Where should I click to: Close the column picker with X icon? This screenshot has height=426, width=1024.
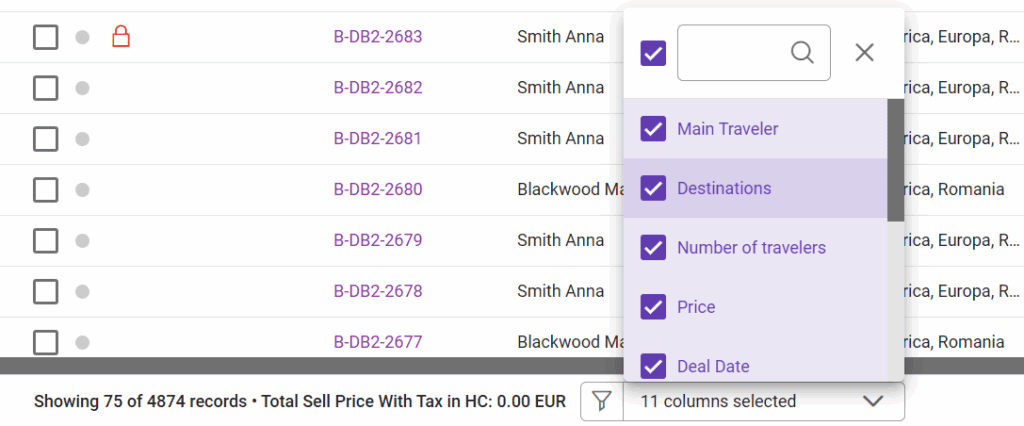[865, 53]
